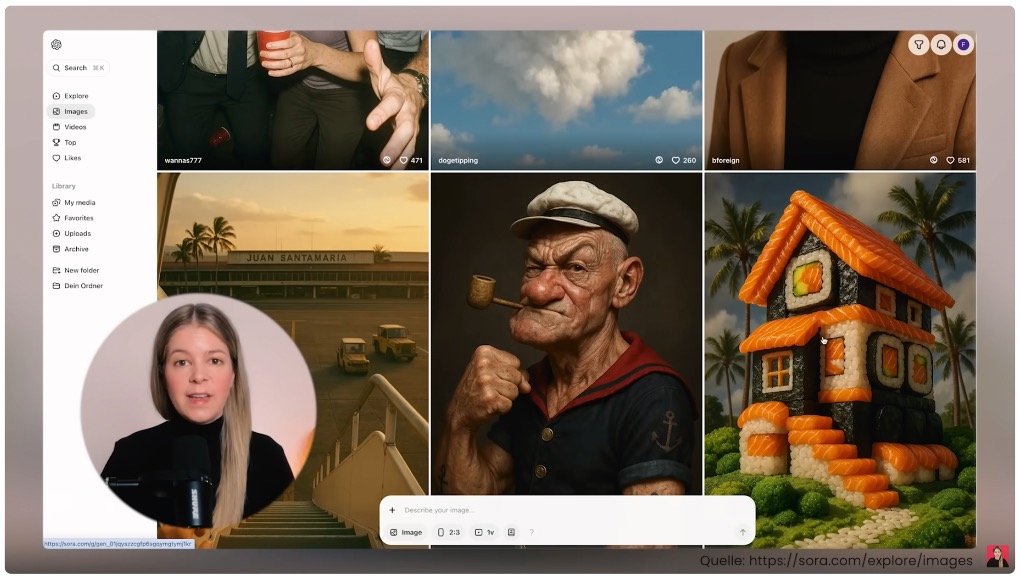Like the bforeign coat image
Screen dimensions: 1020x582
(x=950, y=160)
